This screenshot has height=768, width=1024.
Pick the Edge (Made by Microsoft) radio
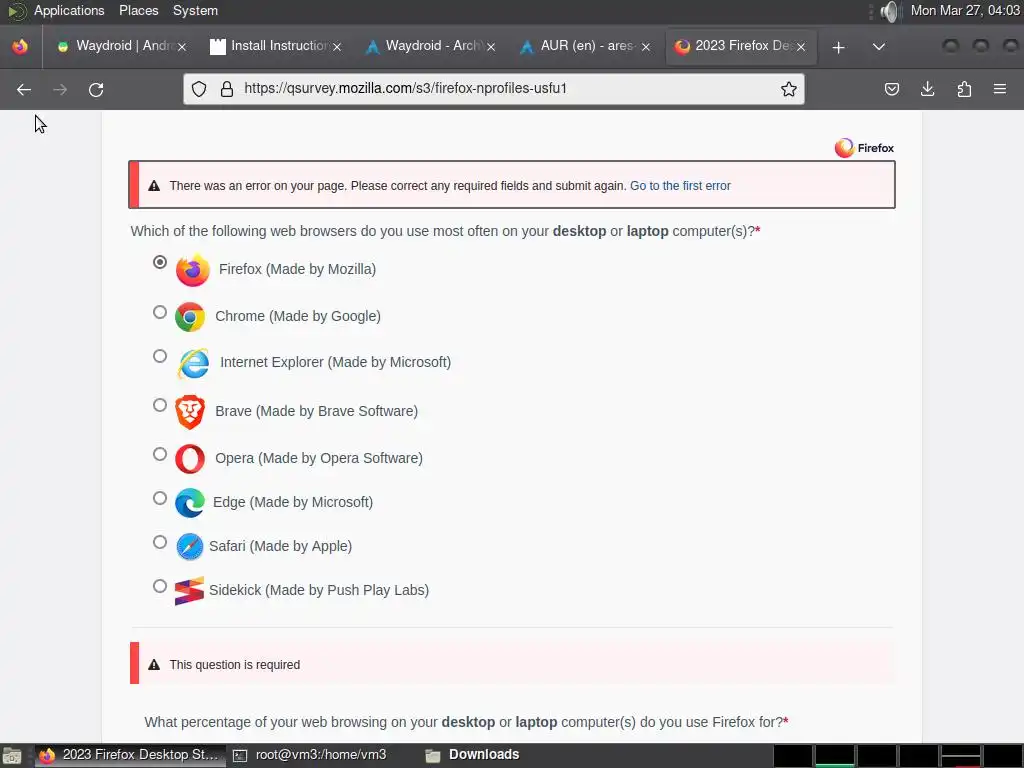[160, 498]
